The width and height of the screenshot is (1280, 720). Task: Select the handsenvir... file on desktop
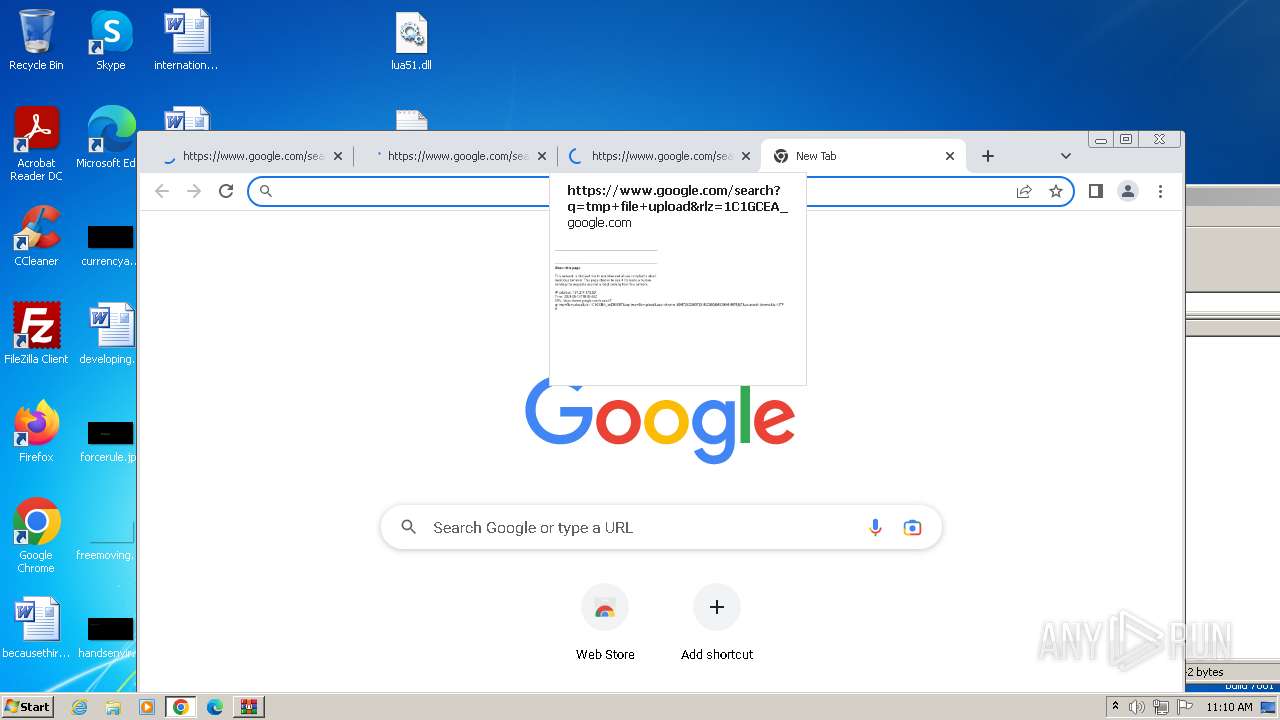tap(108, 638)
